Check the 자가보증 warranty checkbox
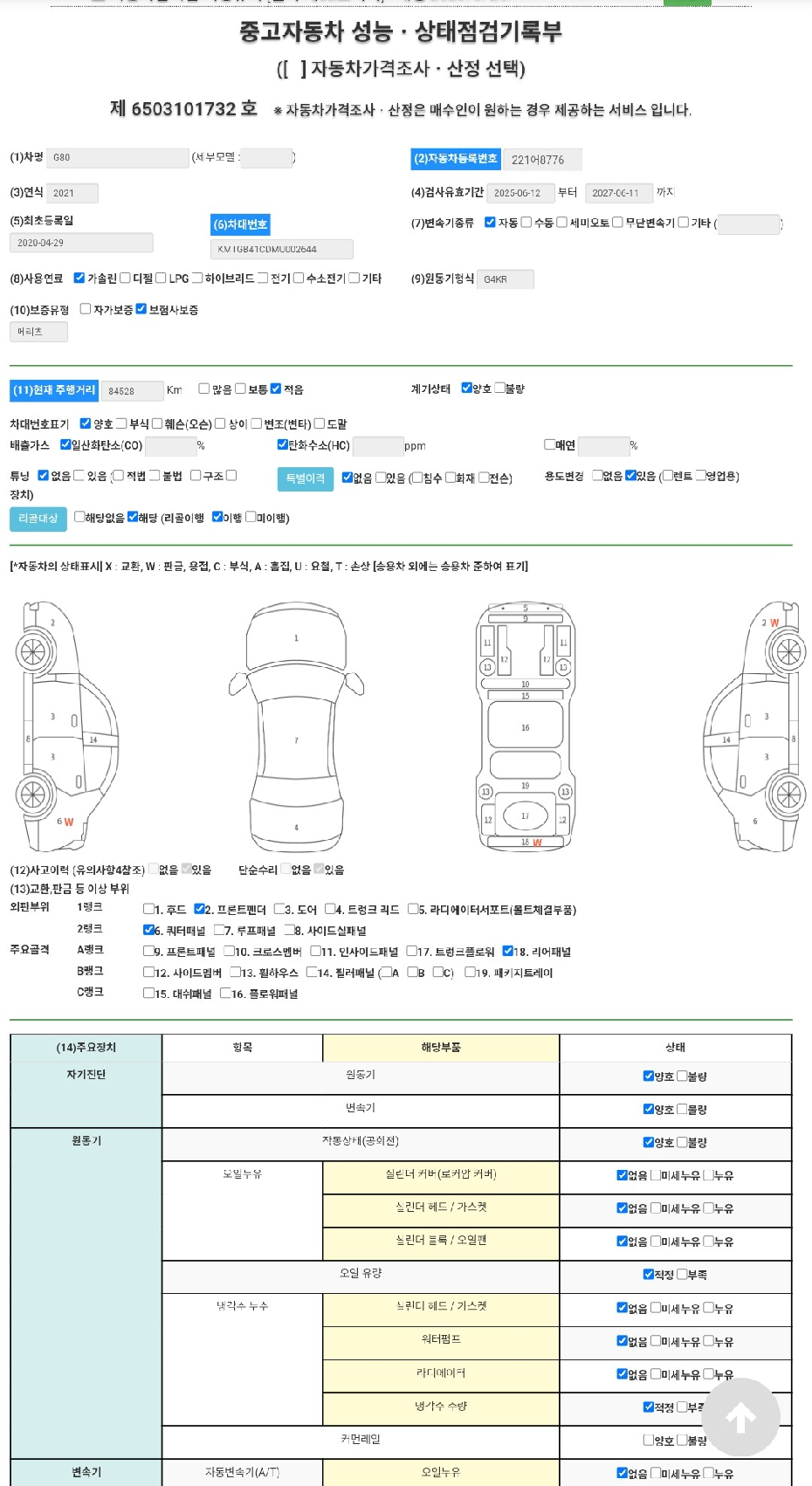The height and width of the screenshot is (1486, 812). tap(86, 309)
